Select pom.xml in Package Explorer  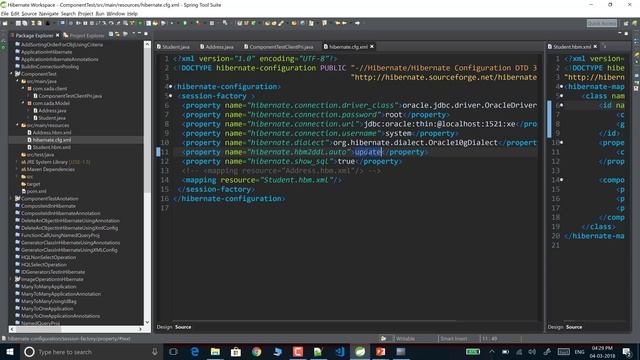(37, 191)
